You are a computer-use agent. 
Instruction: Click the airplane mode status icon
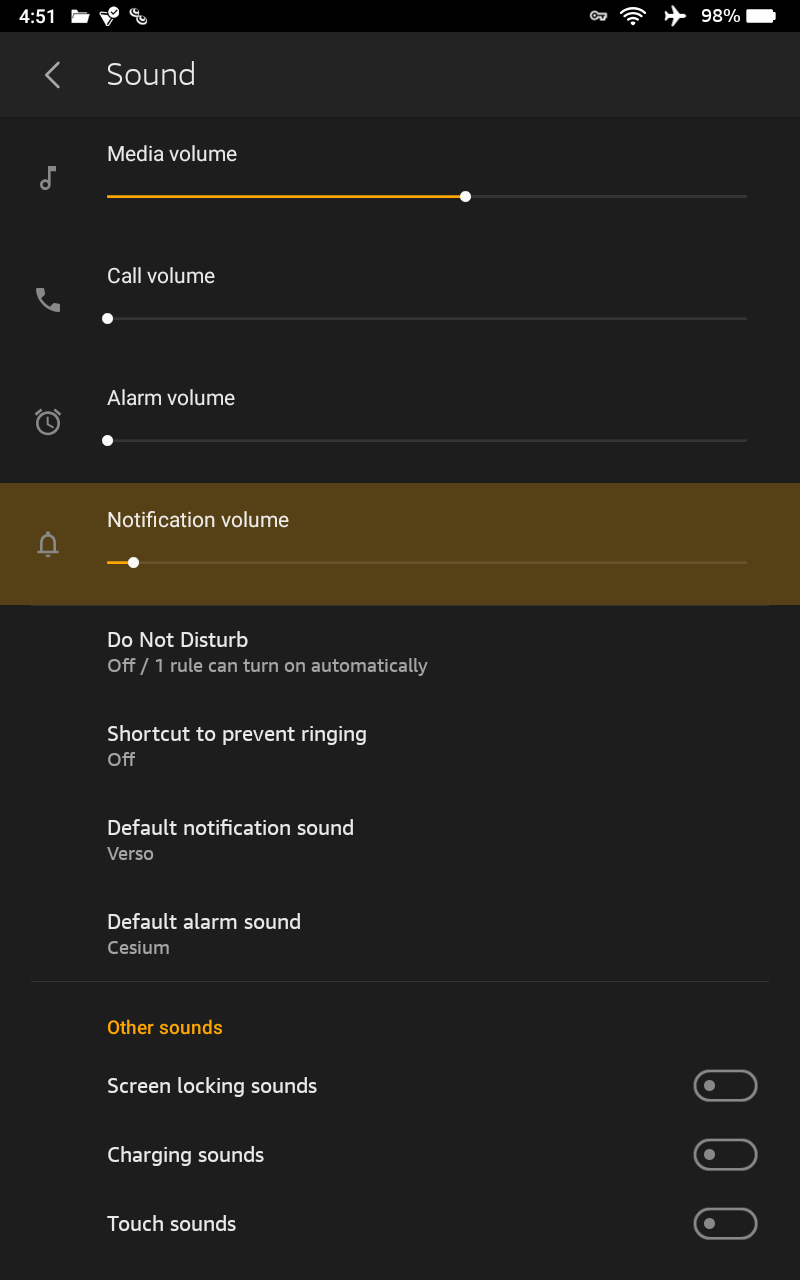(x=675, y=16)
